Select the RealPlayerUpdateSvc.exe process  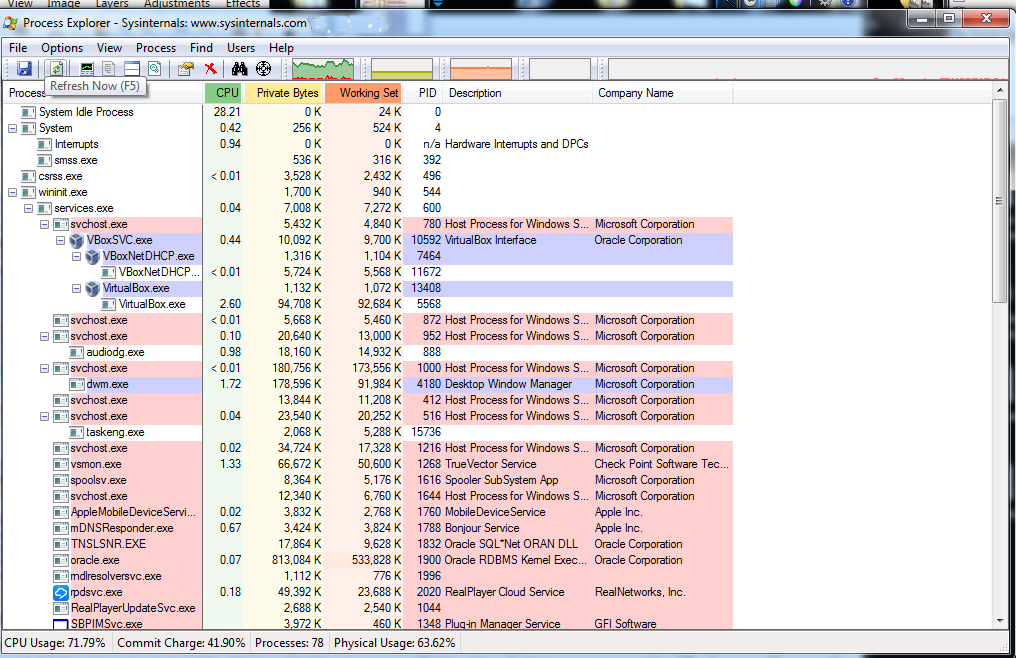[368, 608]
